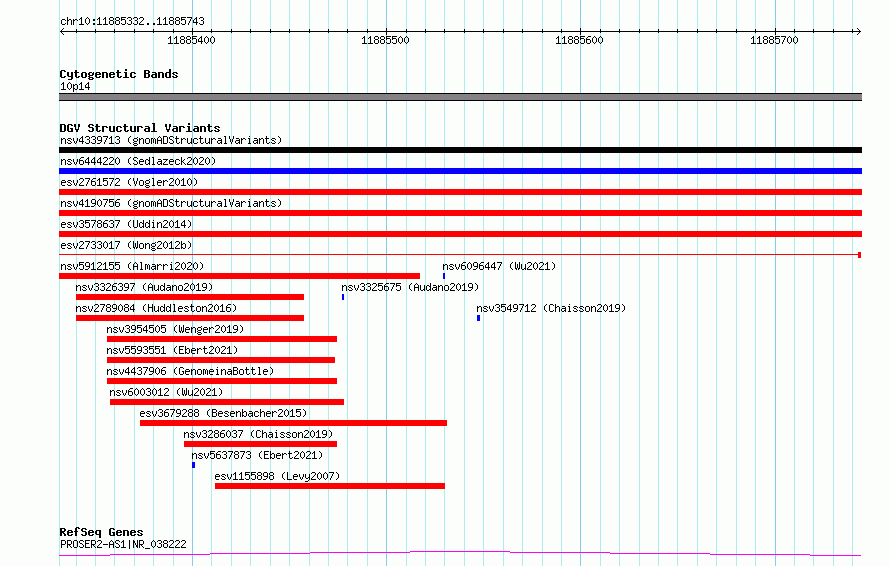The width and height of the screenshot is (890, 566).
Task: Select the red nsv4190756 variant bar
Action: click(460, 213)
